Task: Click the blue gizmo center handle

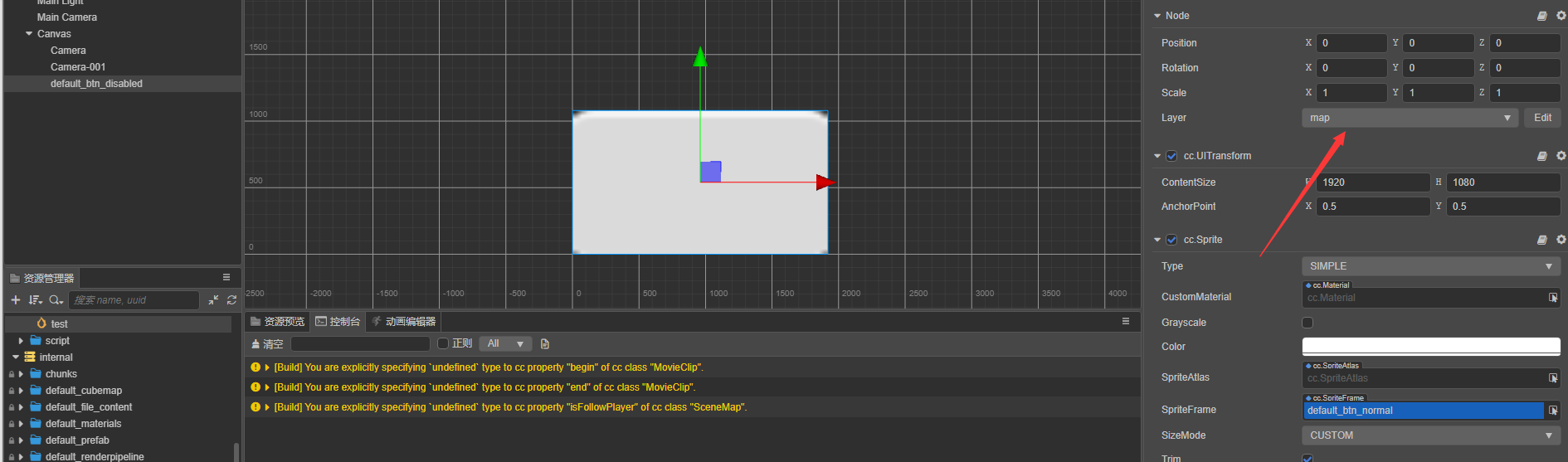Action: 711,172
